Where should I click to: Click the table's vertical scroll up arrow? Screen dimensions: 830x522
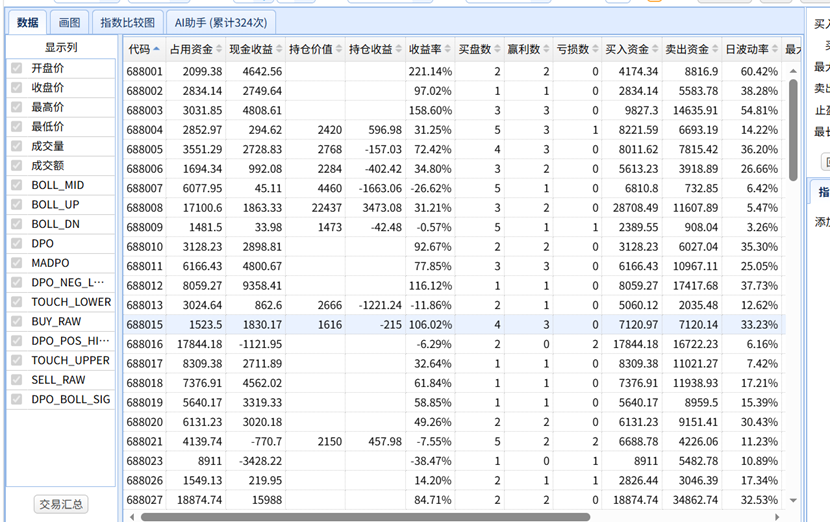pyautogui.click(x=793, y=71)
